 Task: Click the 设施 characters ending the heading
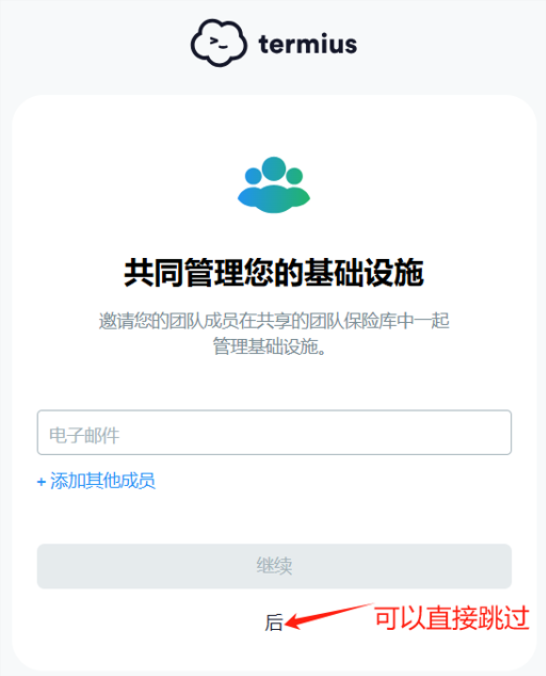click(394, 273)
